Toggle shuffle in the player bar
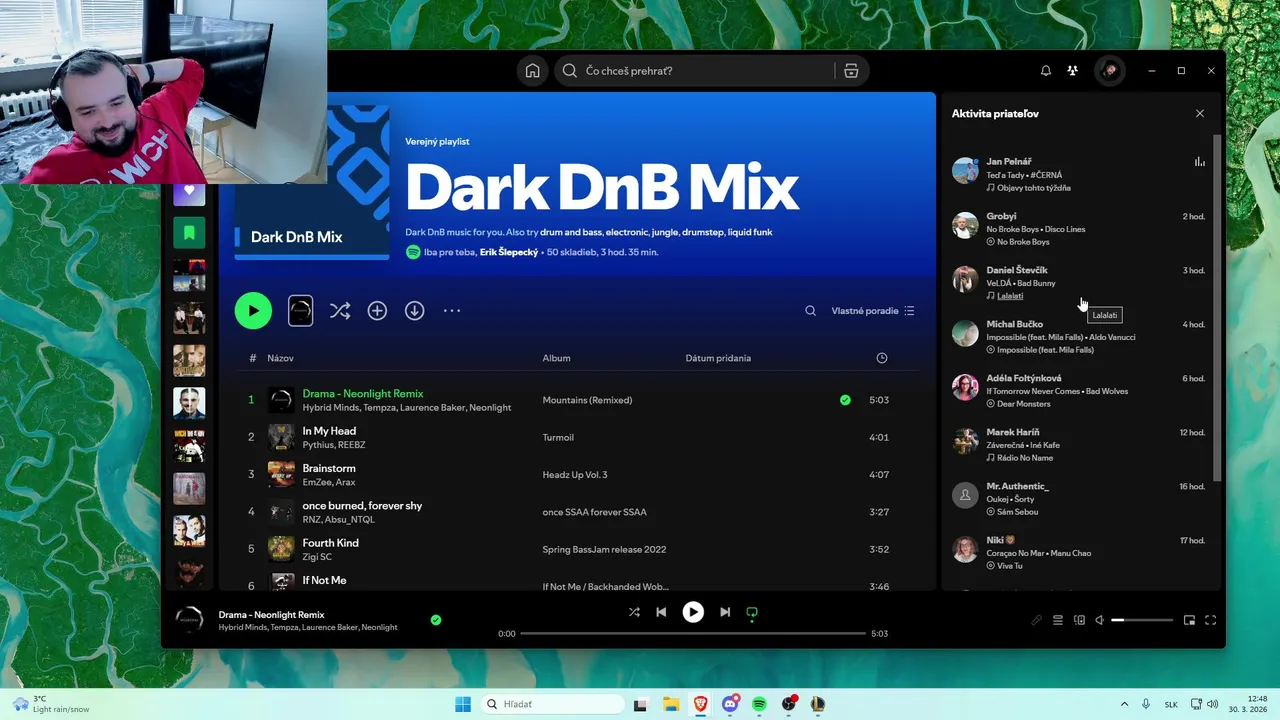Image resolution: width=1280 pixels, height=720 pixels. pos(634,612)
